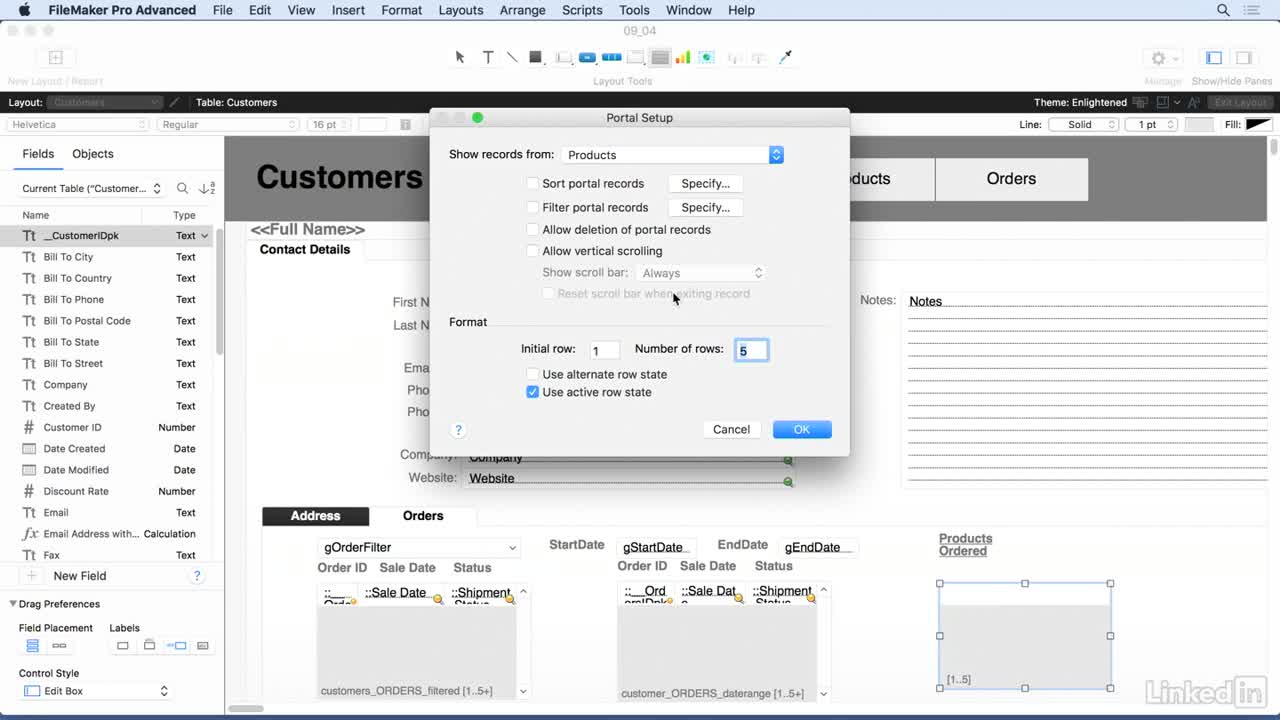This screenshot has height=720, width=1280.
Task: Open the Helvetica font dropdown
Action: pyautogui.click(x=78, y=125)
